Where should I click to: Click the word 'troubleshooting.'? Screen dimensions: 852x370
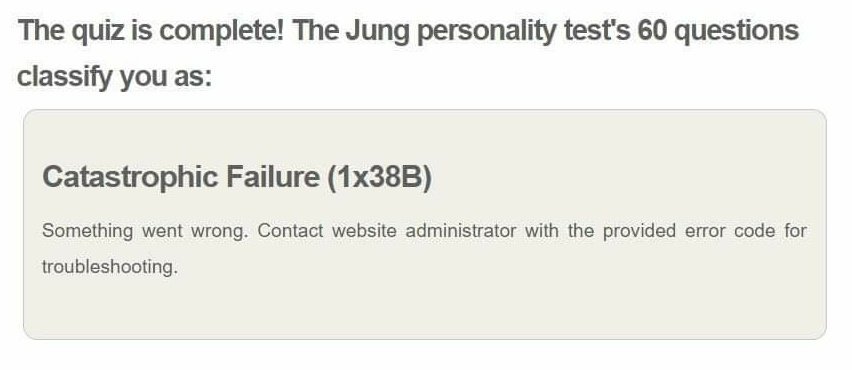(110, 267)
